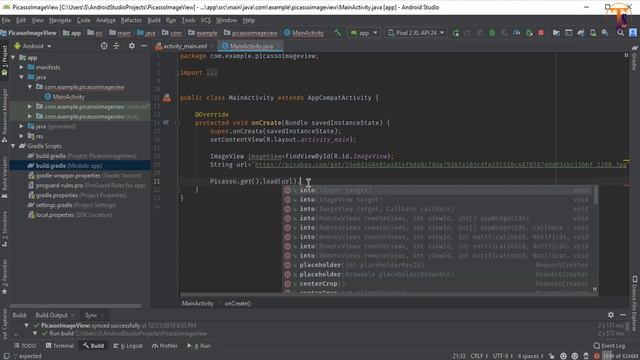This screenshot has height=360, width=640.
Task: Open Event Log tool window
Action: pyautogui.click(x=609, y=346)
